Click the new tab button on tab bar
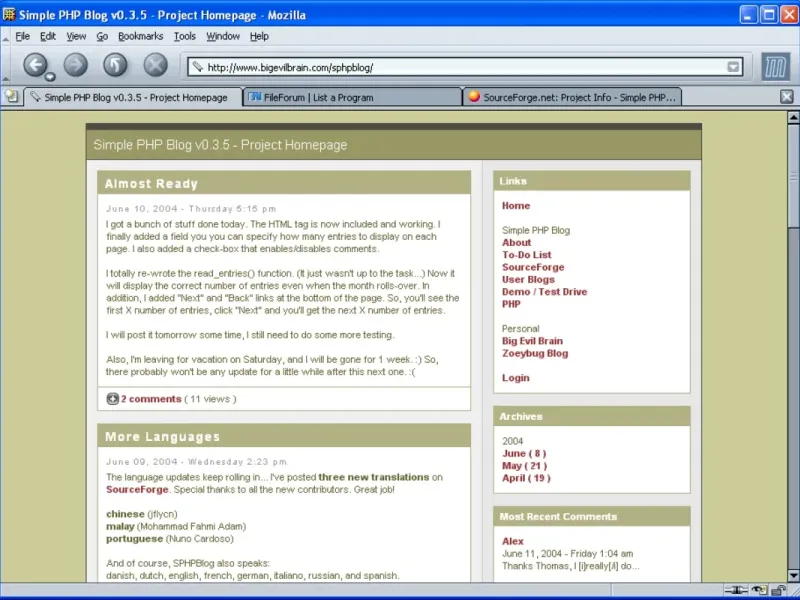Viewport: 800px width, 600px height. tap(11, 96)
